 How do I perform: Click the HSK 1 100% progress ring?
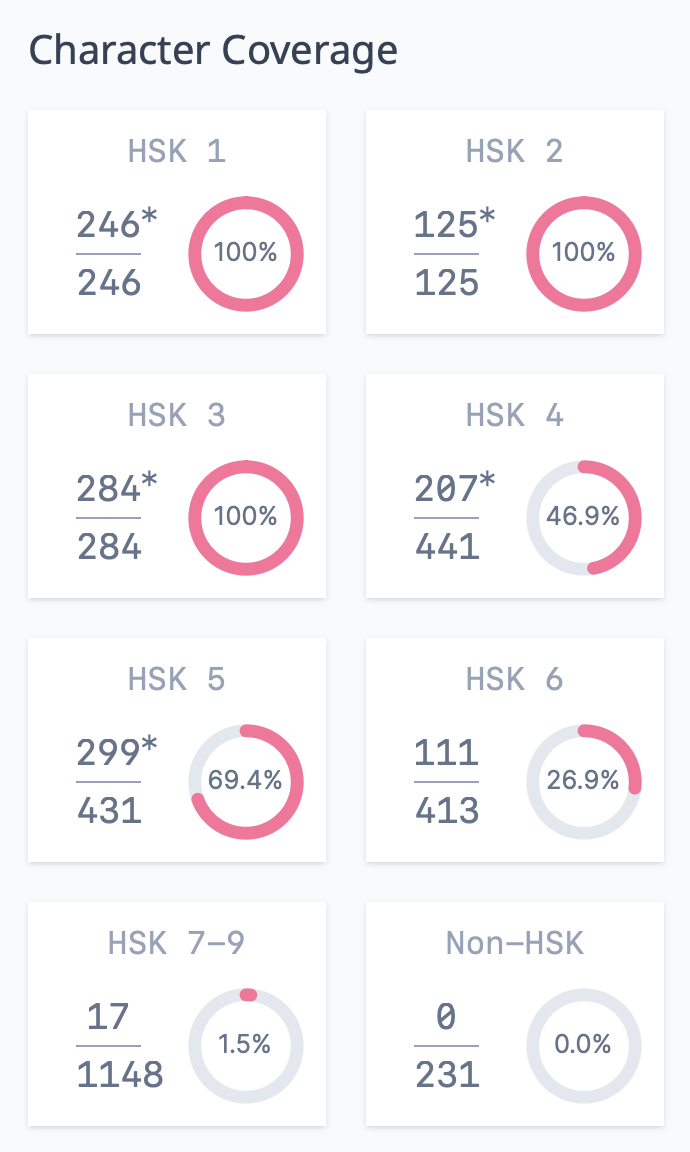pyautogui.click(x=245, y=253)
